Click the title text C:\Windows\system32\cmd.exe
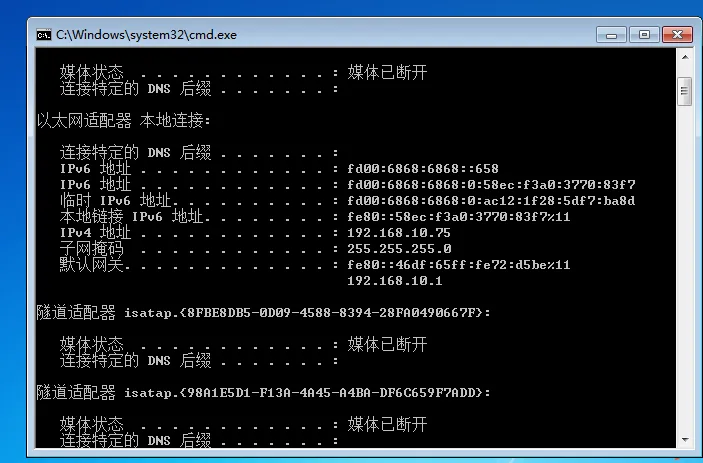 (x=146, y=35)
